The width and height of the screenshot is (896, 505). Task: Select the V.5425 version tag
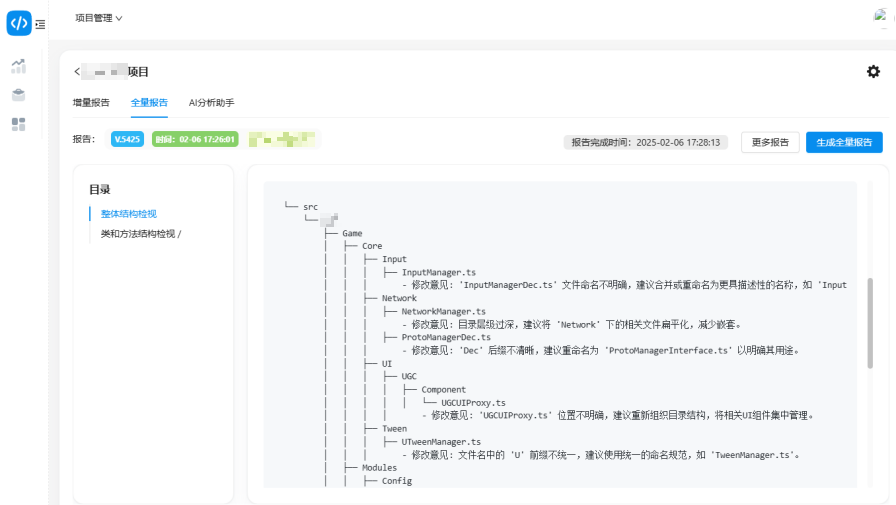point(127,139)
